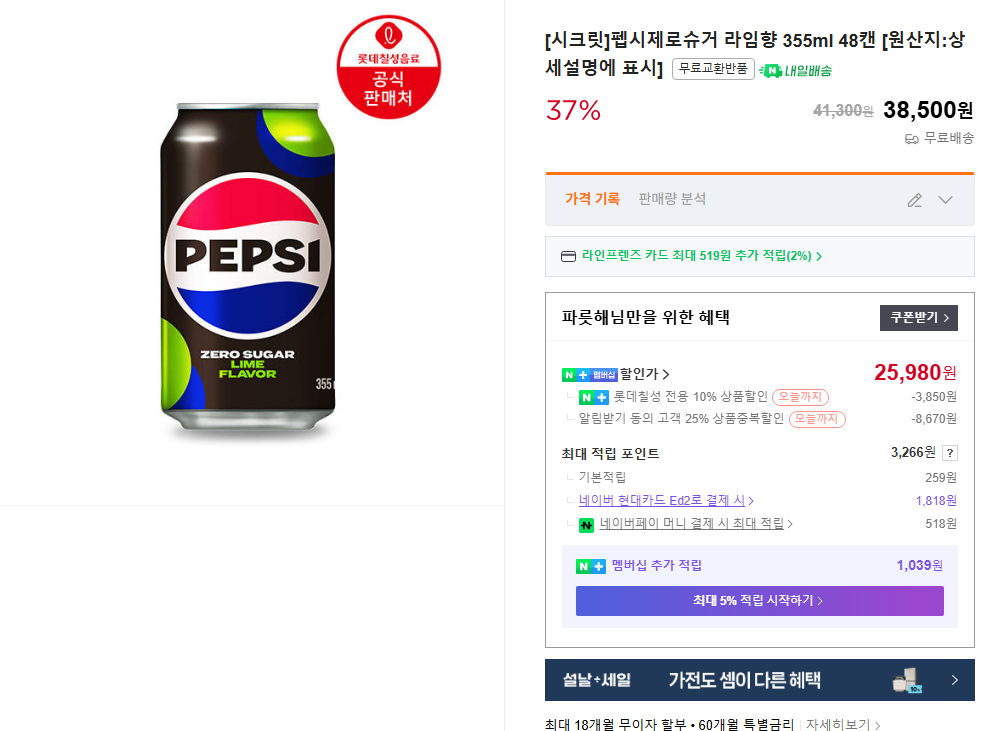Expand the price history panel chevron
Viewport: 1008px width, 731px height.
coord(946,200)
